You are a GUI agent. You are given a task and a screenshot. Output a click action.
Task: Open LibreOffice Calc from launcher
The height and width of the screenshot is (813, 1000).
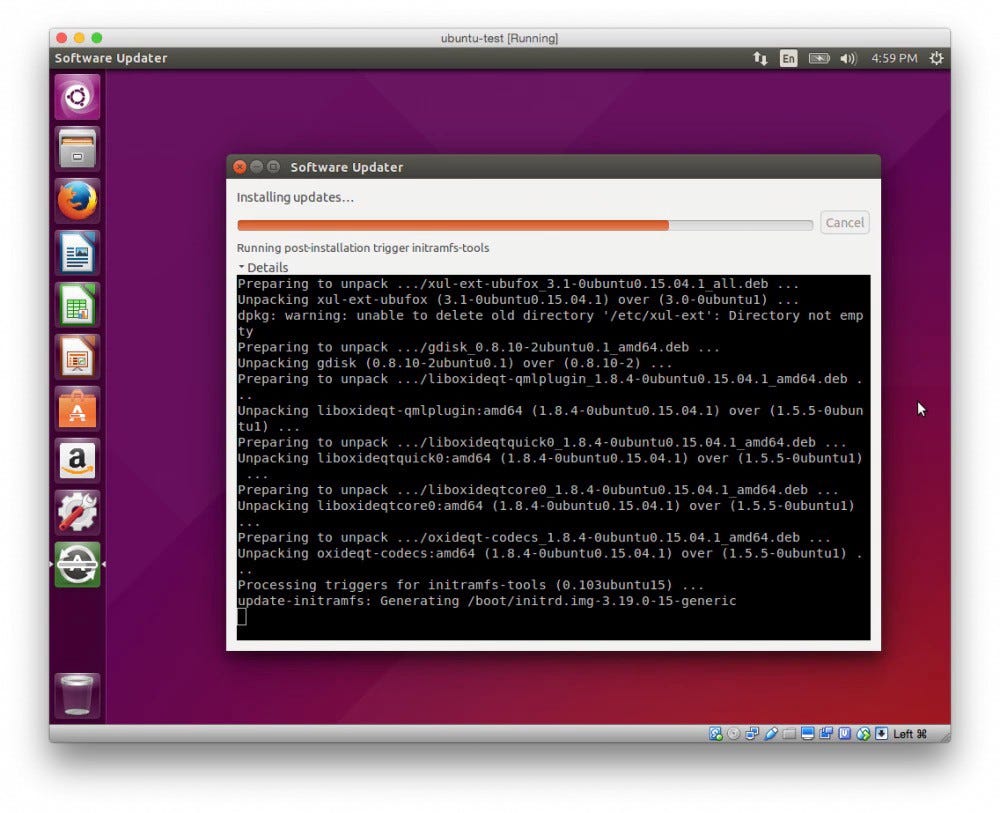point(77,305)
